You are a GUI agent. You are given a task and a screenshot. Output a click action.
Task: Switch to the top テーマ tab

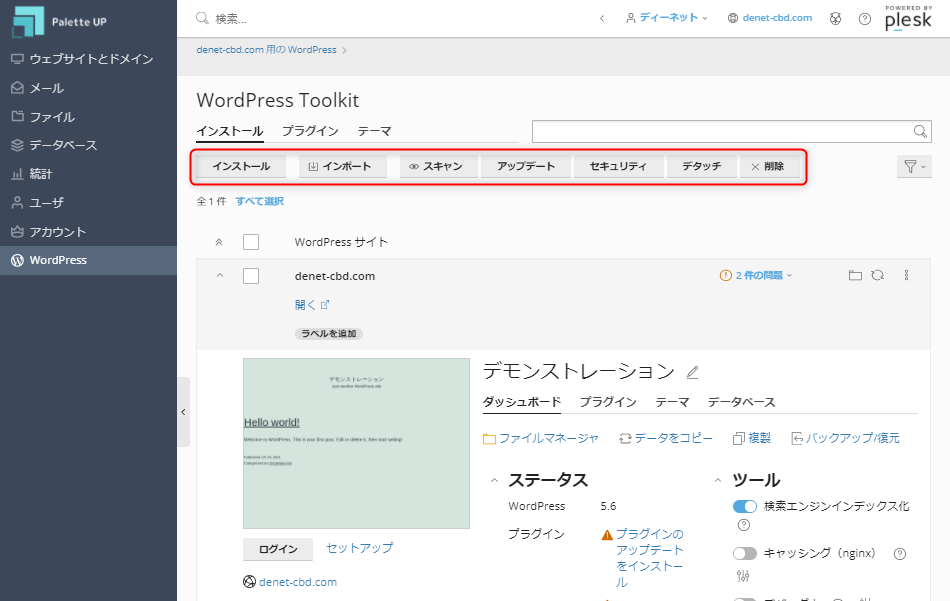(x=374, y=131)
